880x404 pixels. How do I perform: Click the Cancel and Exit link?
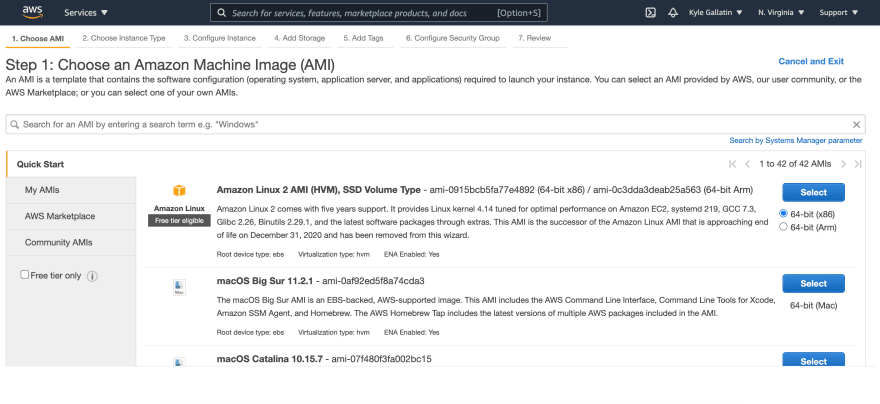coord(811,61)
